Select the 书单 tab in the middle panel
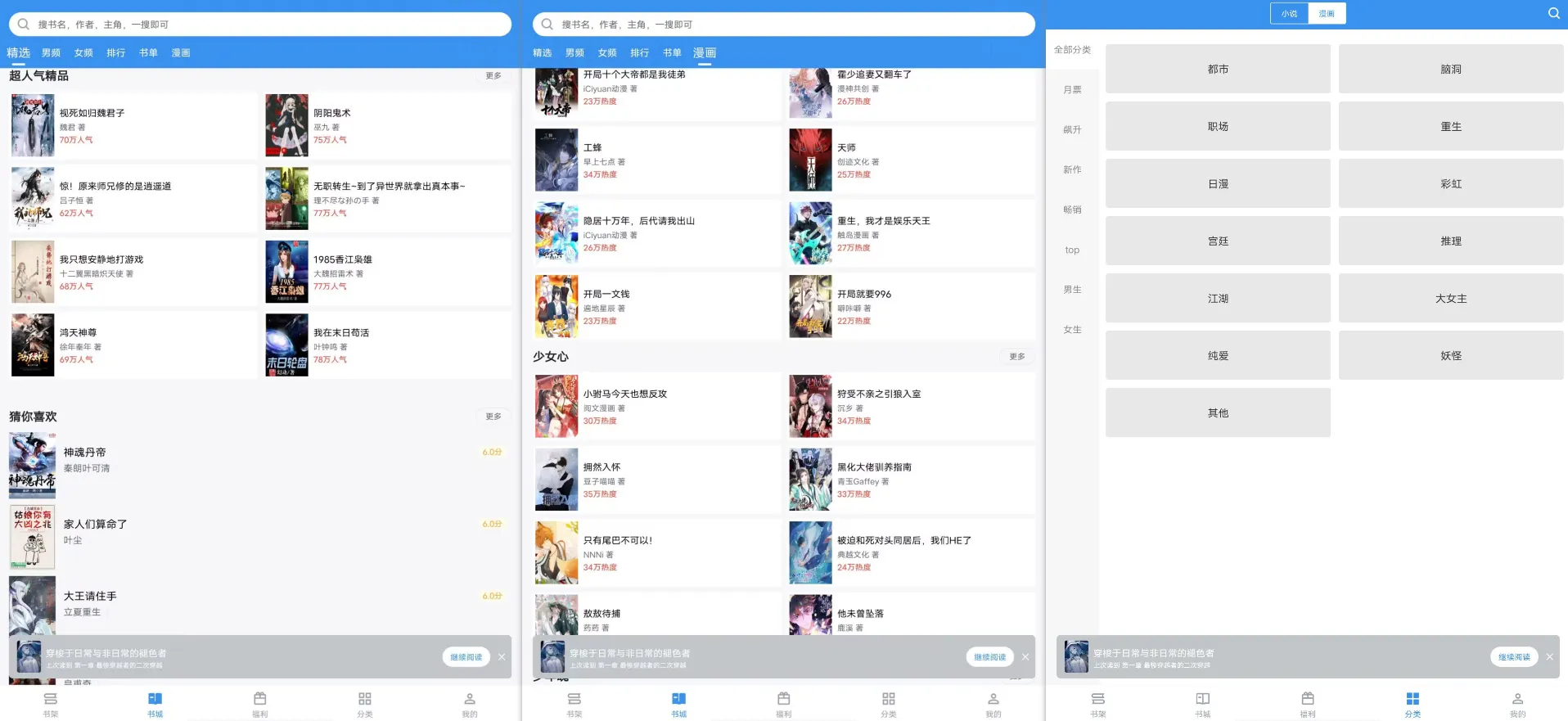The height and width of the screenshot is (721, 1568). (672, 52)
